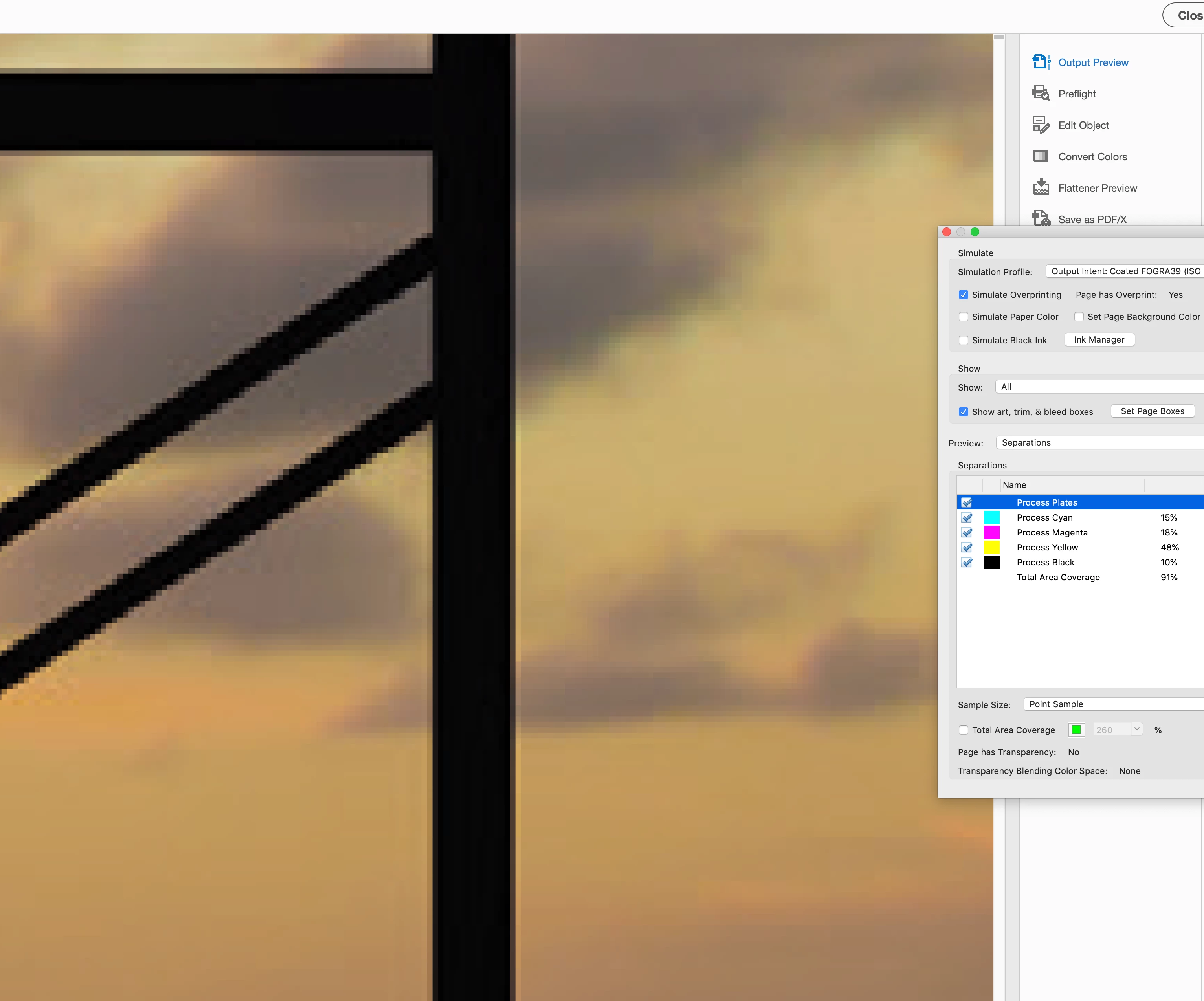This screenshot has height=1001, width=1204.
Task: Toggle Process Magenta plate visibility checkbox
Action: pos(967,533)
